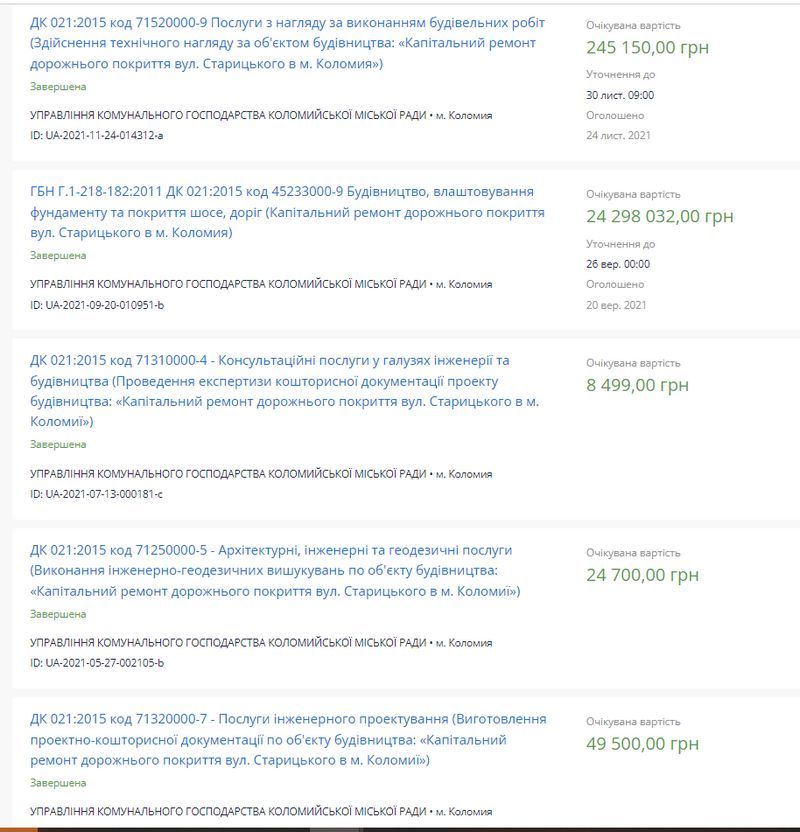Image resolution: width=800 pixels, height=832 pixels.
Task: Click the tender ID UA-2021-07-13-000181-c
Action: click(x=96, y=494)
